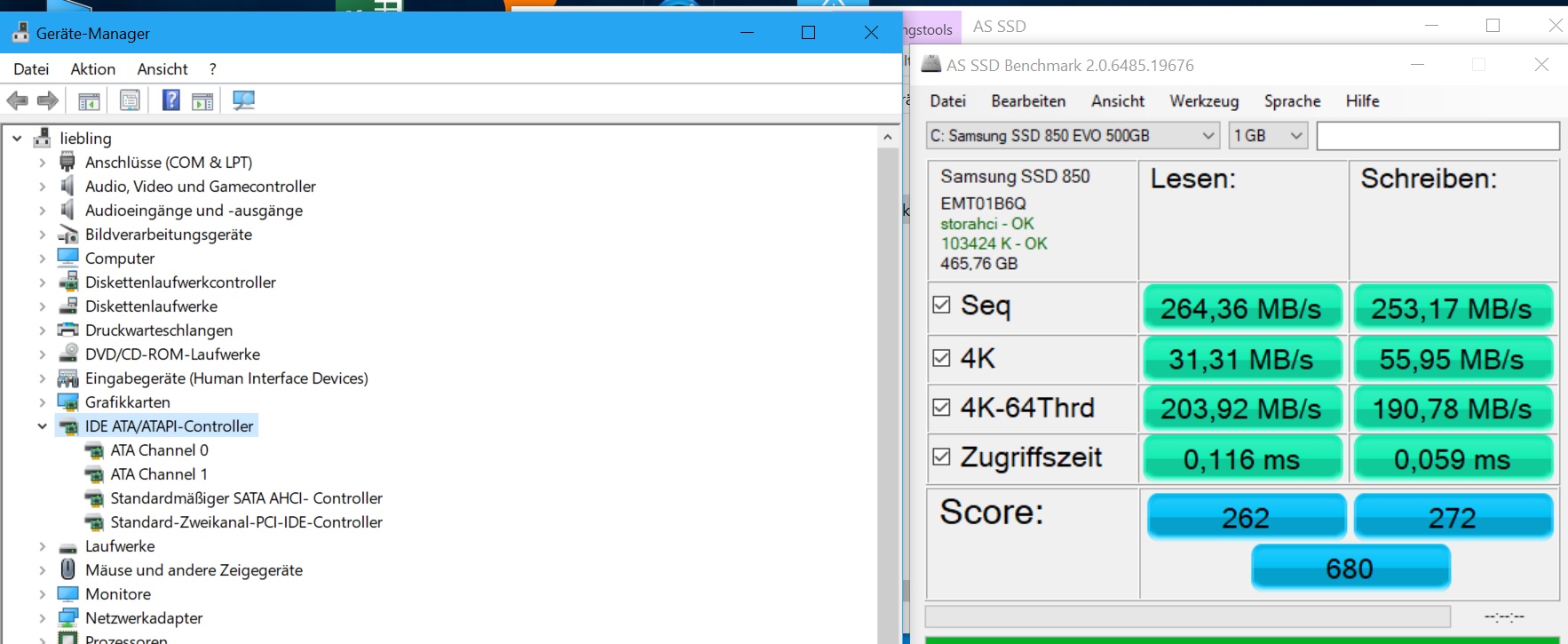Open the Properties toolbar icon in Geräte-Manager
This screenshot has height=644, width=1568.
[130, 100]
